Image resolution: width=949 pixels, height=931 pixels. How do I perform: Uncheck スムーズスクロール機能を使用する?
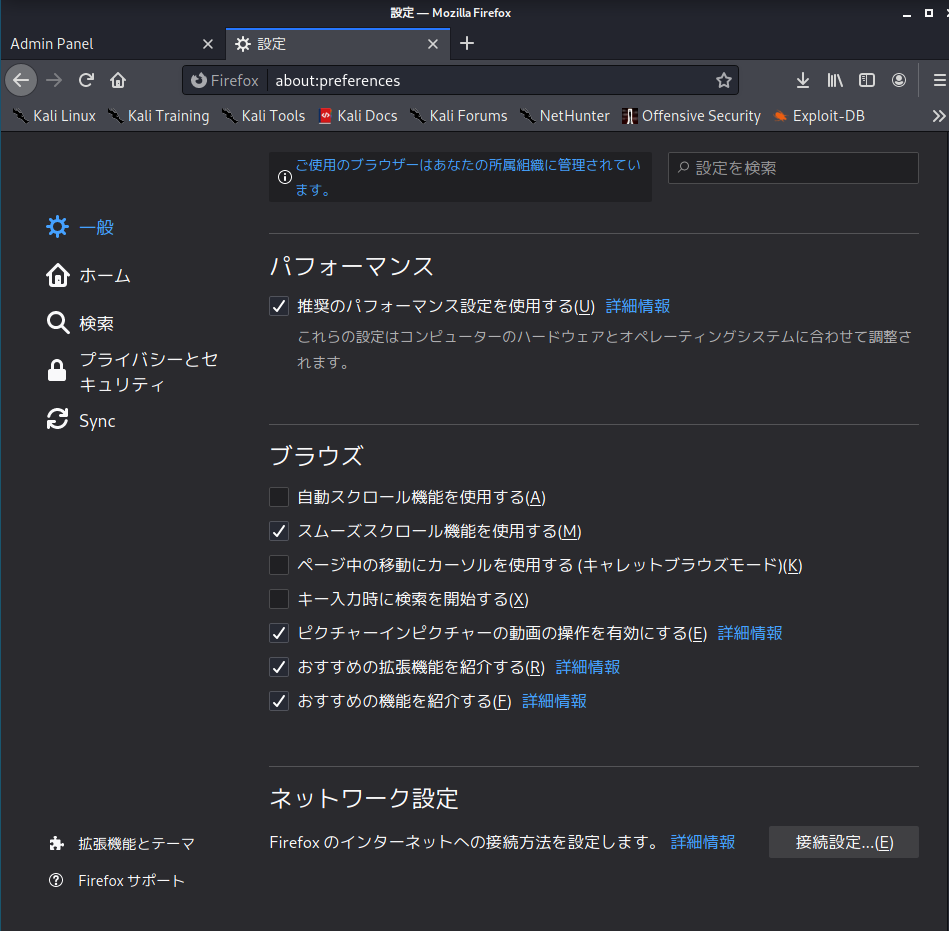tap(279, 531)
